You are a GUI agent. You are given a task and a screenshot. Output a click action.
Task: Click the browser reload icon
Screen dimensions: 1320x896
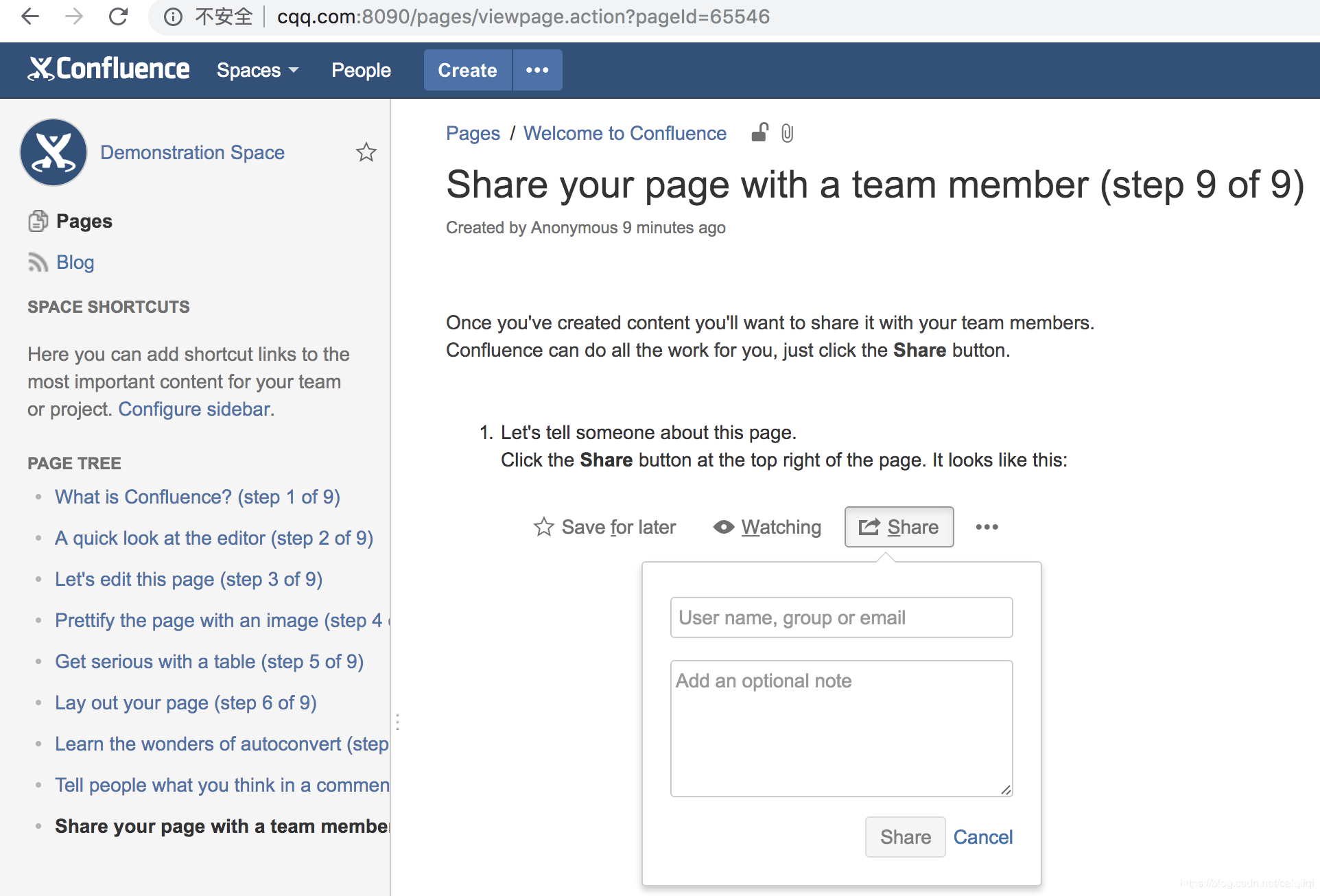(x=118, y=16)
